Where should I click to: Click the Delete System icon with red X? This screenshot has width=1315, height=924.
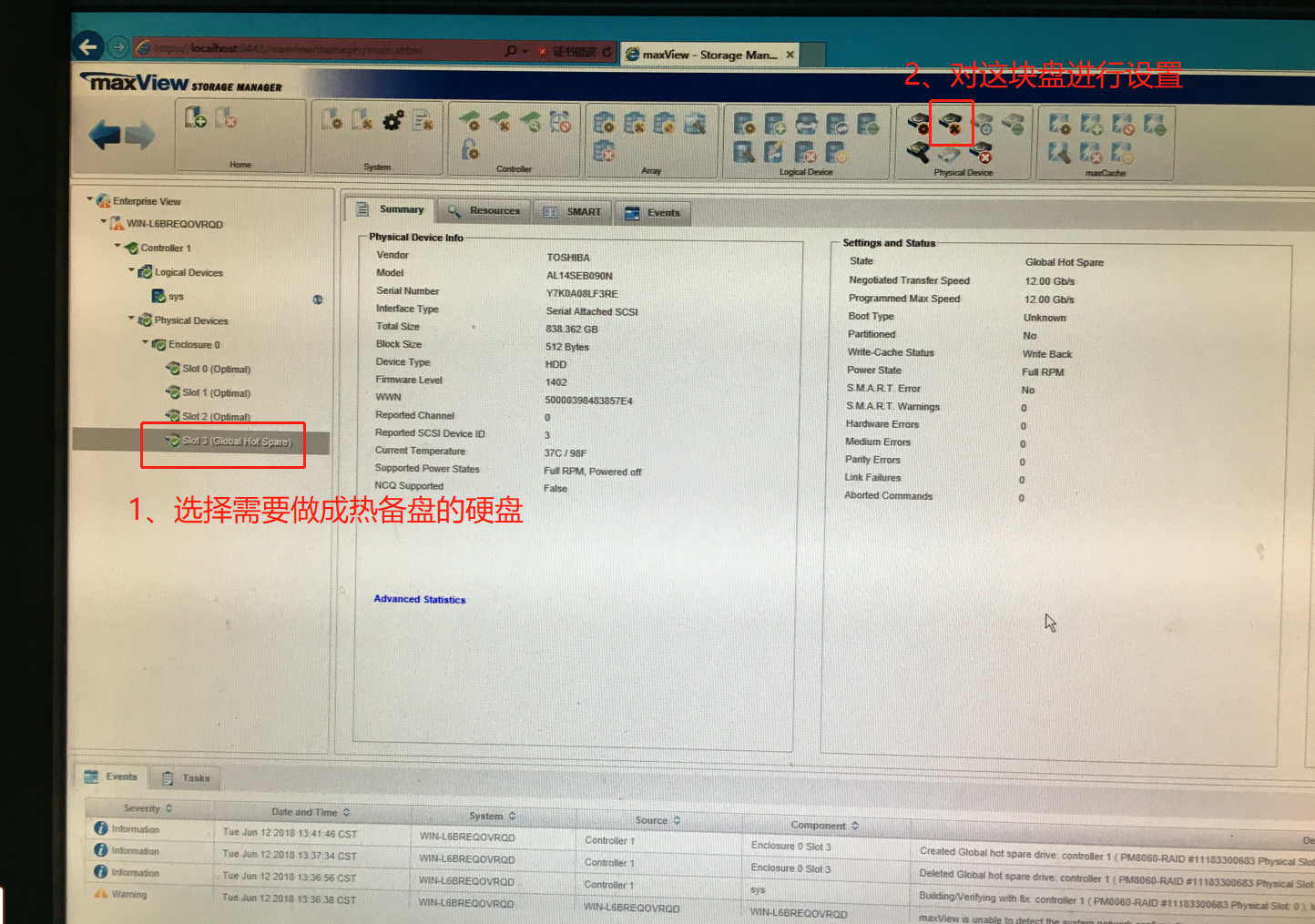226,117
